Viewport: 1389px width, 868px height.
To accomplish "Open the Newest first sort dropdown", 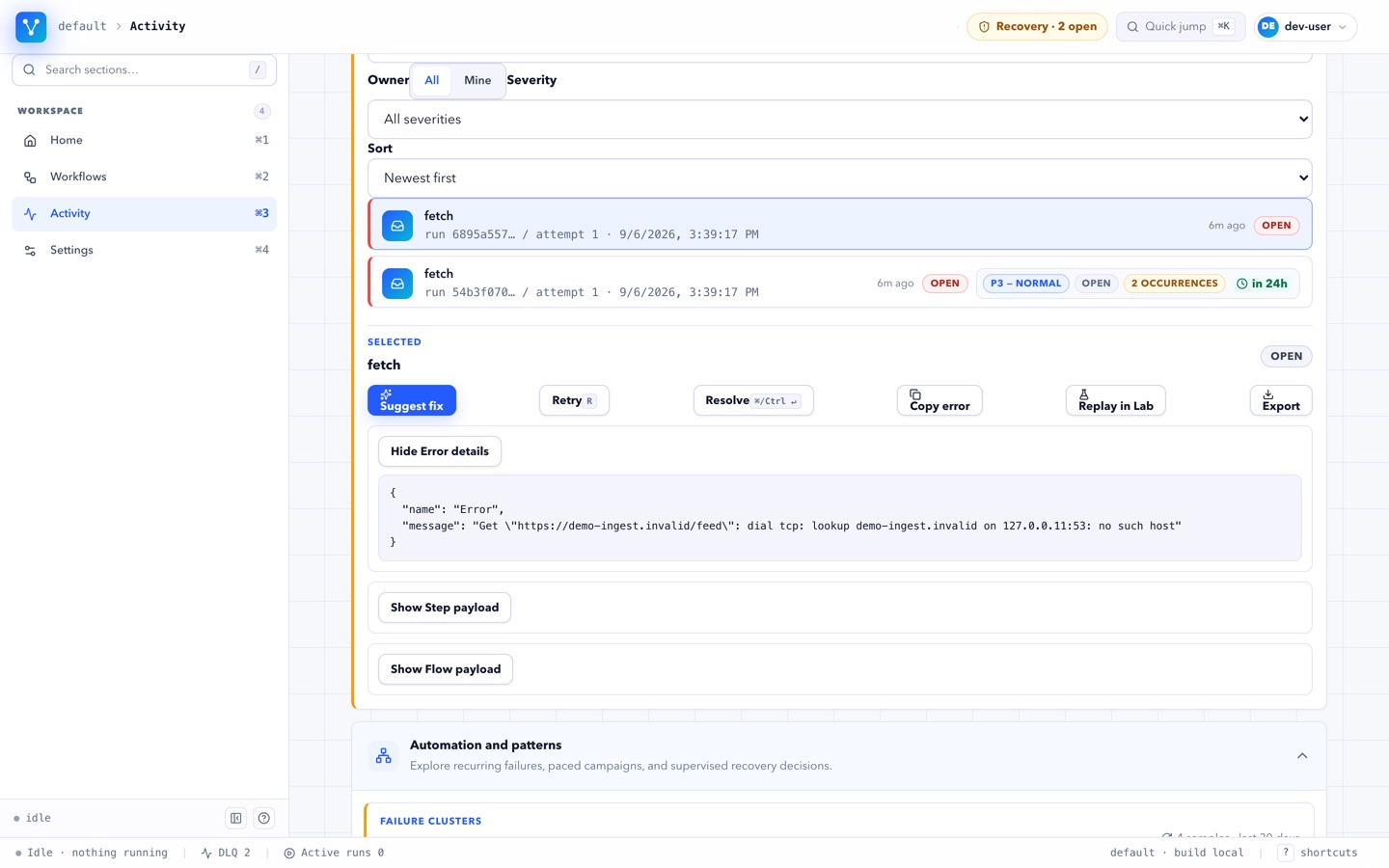I will [839, 177].
